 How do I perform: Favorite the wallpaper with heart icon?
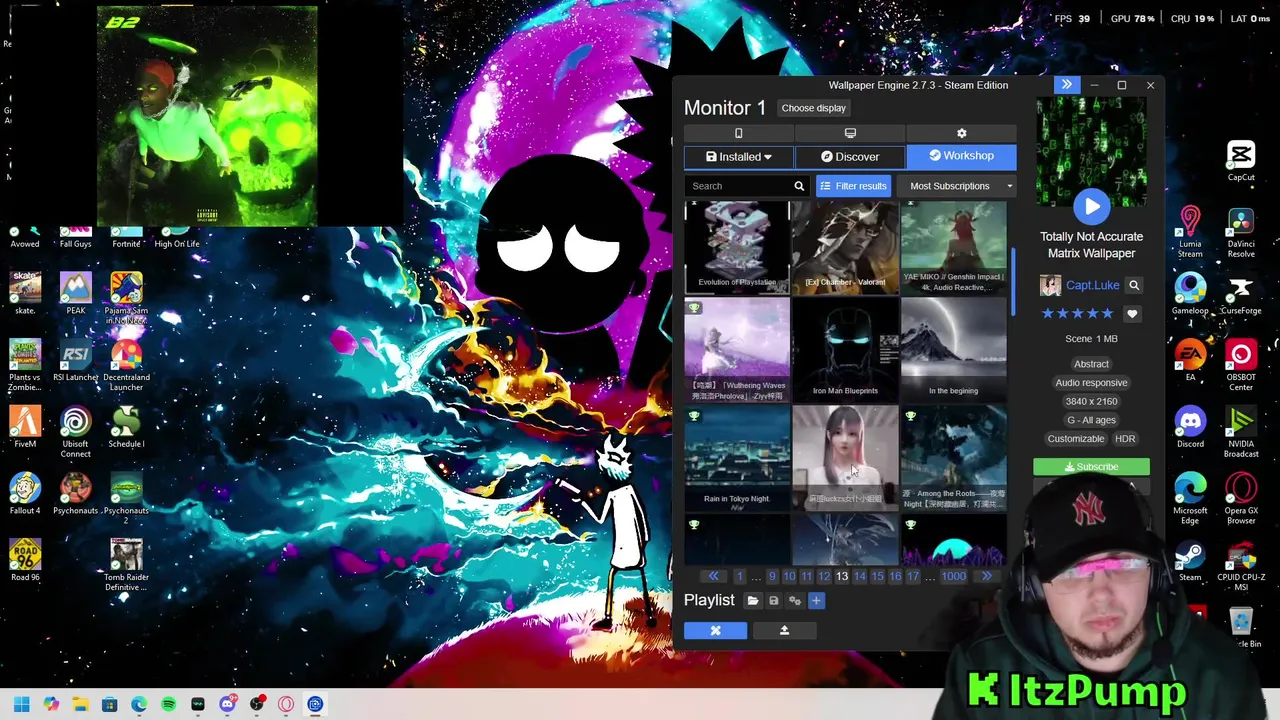(1132, 314)
